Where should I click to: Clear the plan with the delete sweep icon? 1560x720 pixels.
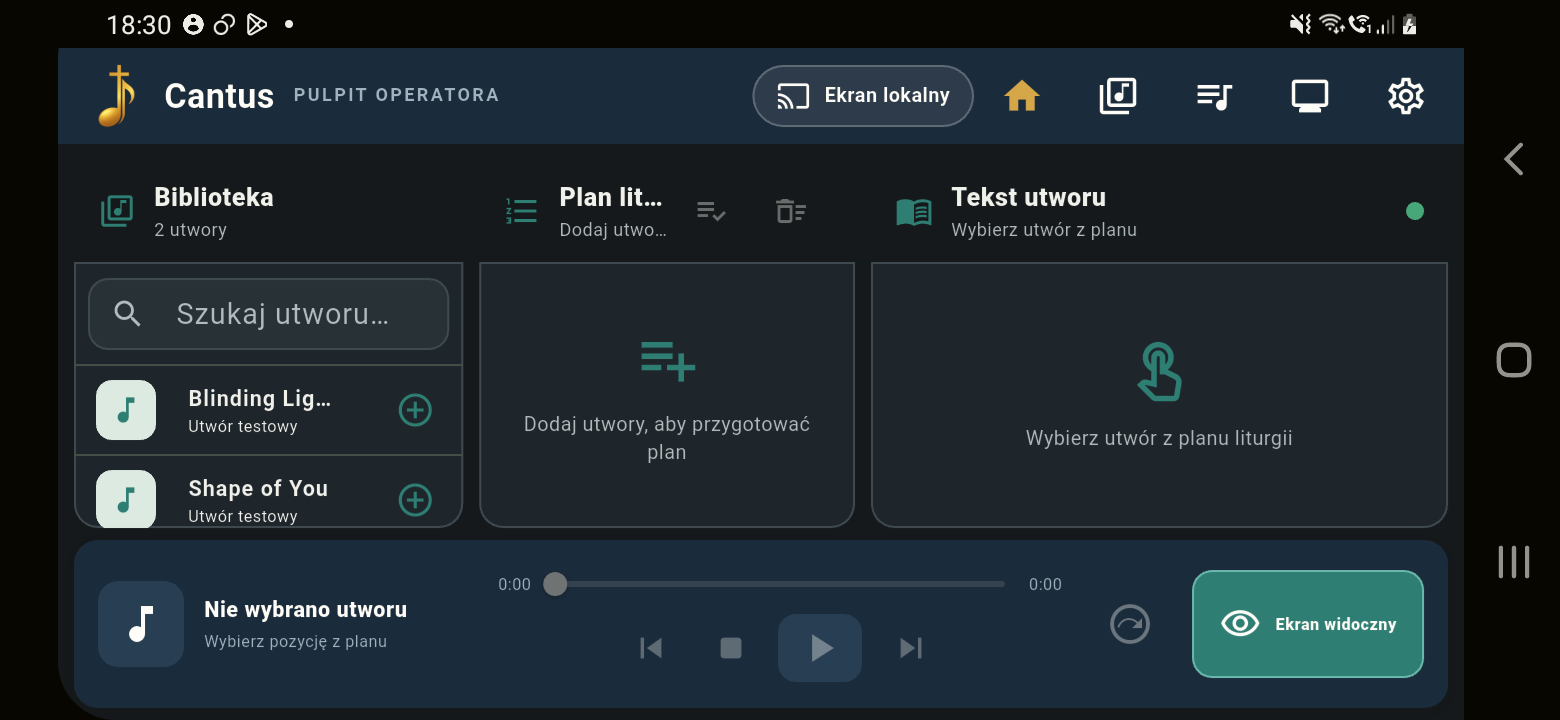click(x=791, y=211)
